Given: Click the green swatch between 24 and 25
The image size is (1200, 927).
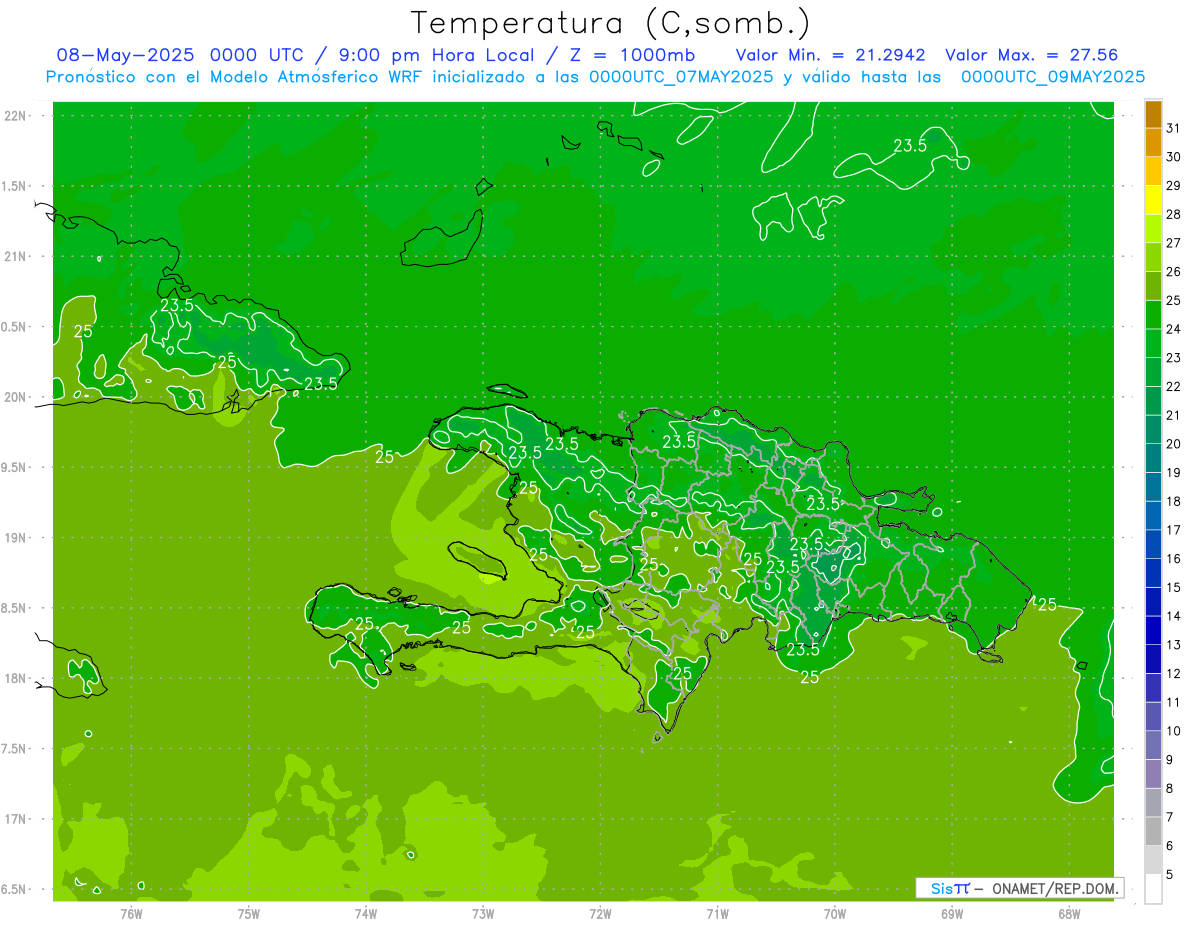Looking at the screenshot, I should tap(1153, 315).
